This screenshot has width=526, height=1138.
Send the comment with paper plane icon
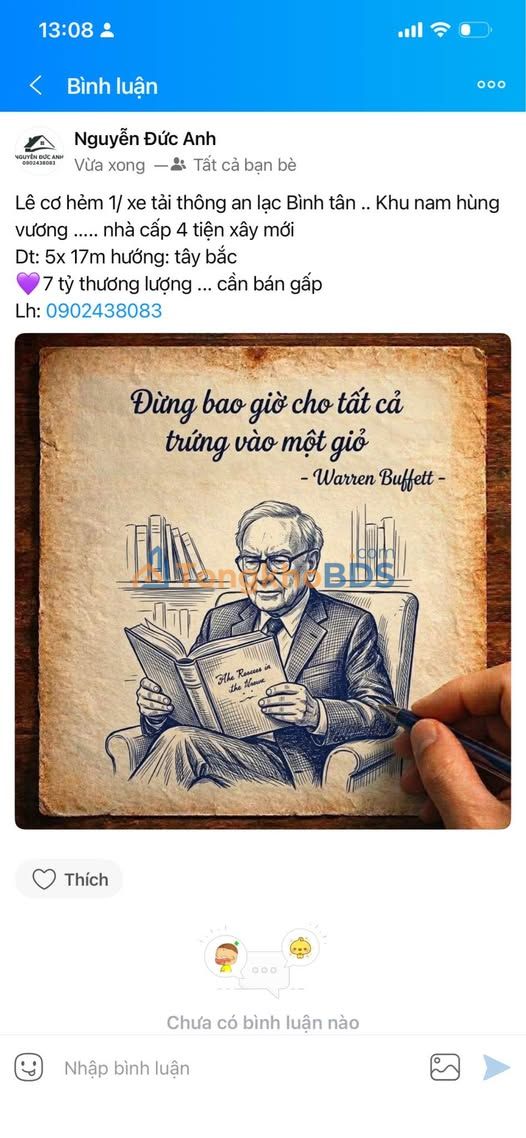click(x=496, y=1067)
